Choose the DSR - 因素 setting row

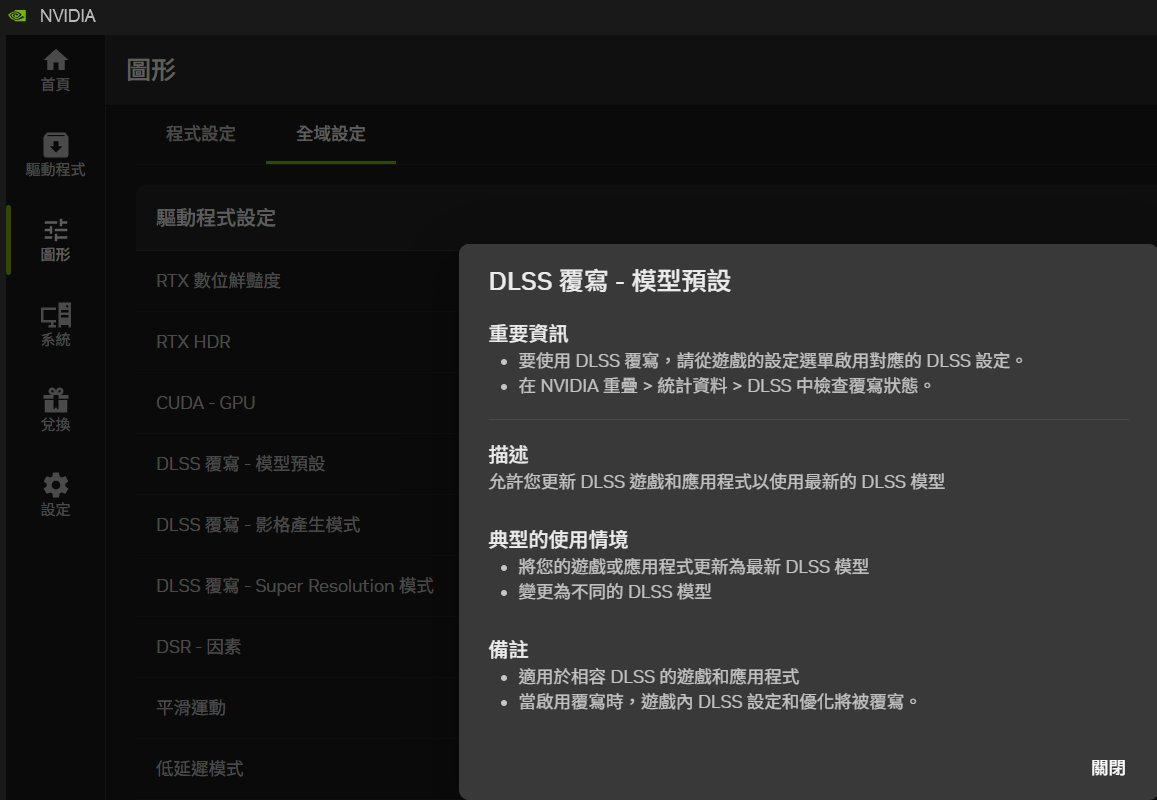tap(198, 647)
